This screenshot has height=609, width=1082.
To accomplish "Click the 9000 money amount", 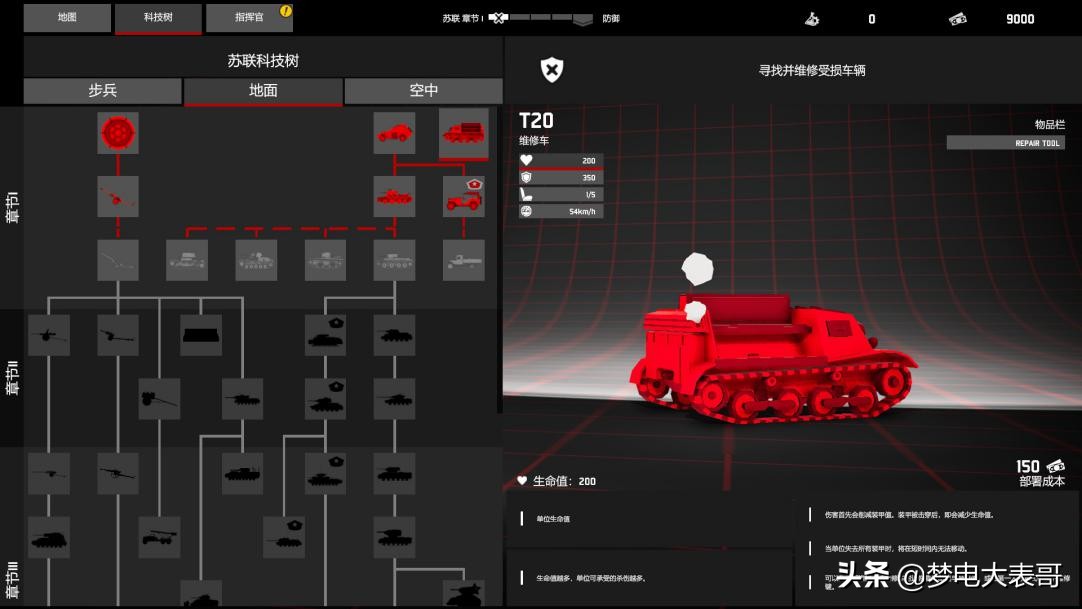I will [x=1020, y=19].
